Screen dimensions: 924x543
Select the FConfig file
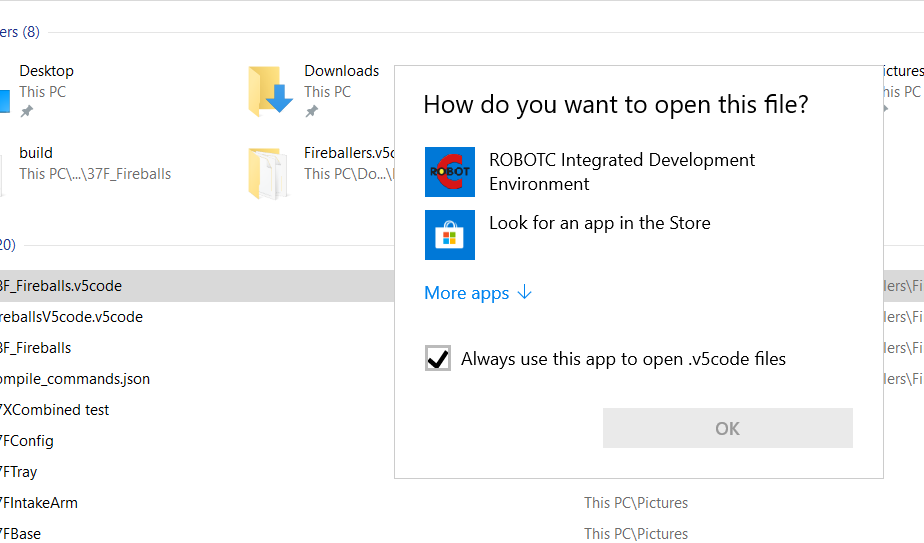pos(27,441)
